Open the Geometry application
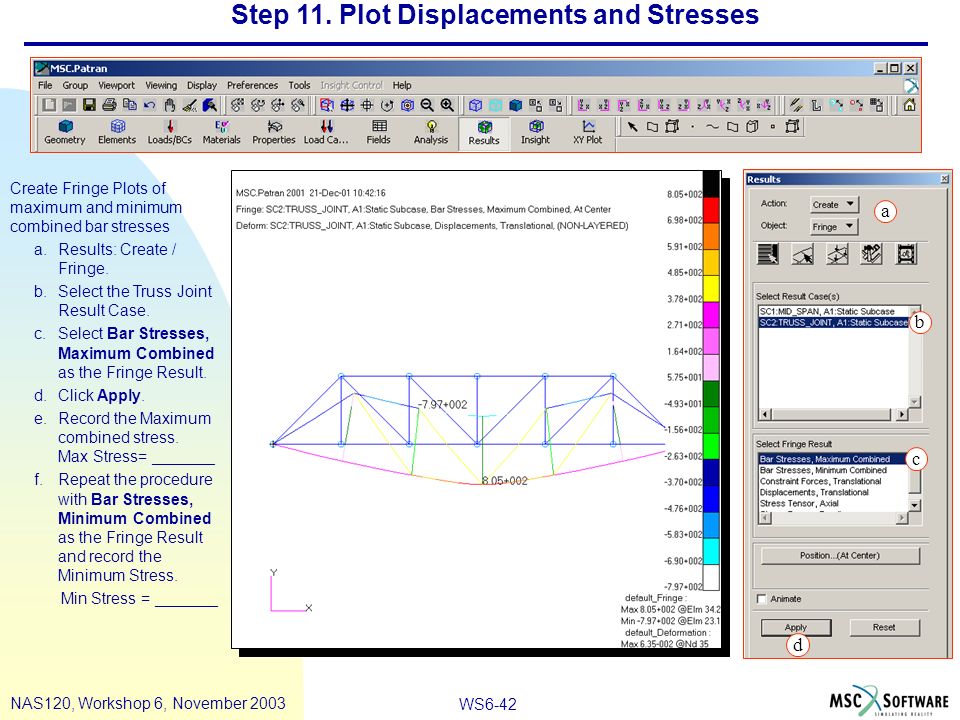Screen dimensions: 960x720 tap(65, 132)
